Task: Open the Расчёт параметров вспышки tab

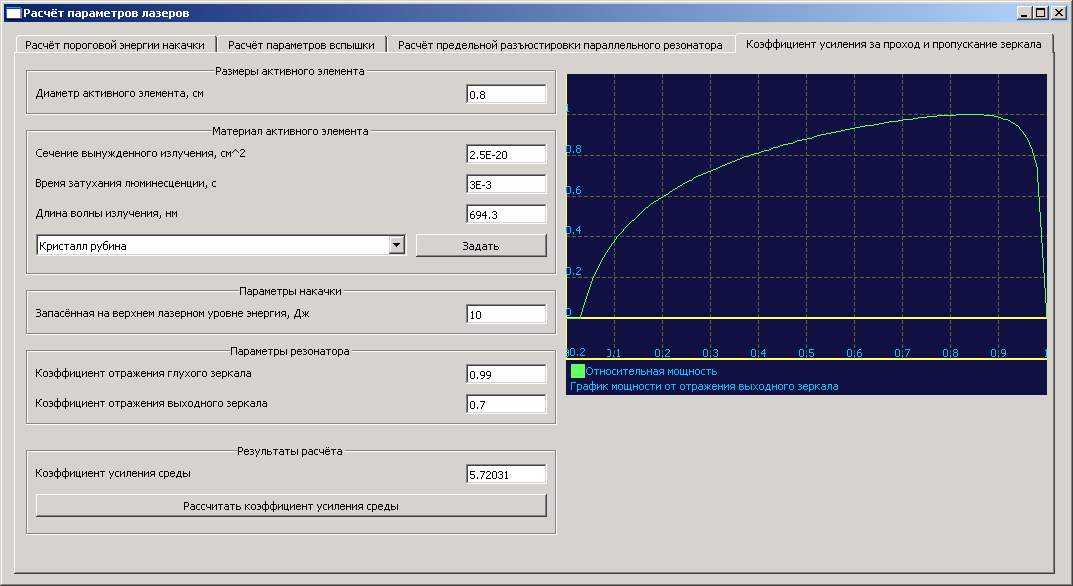Action: point(301,44)
